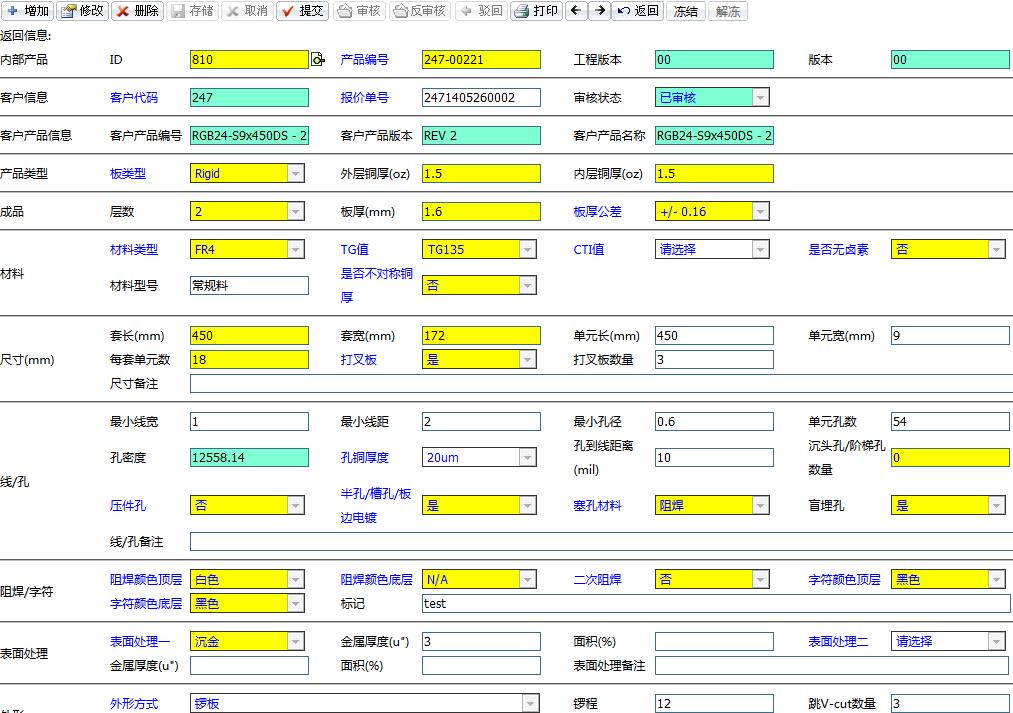Click the ID input field
The image size is (1013, 713).
(x=249, y=60)
